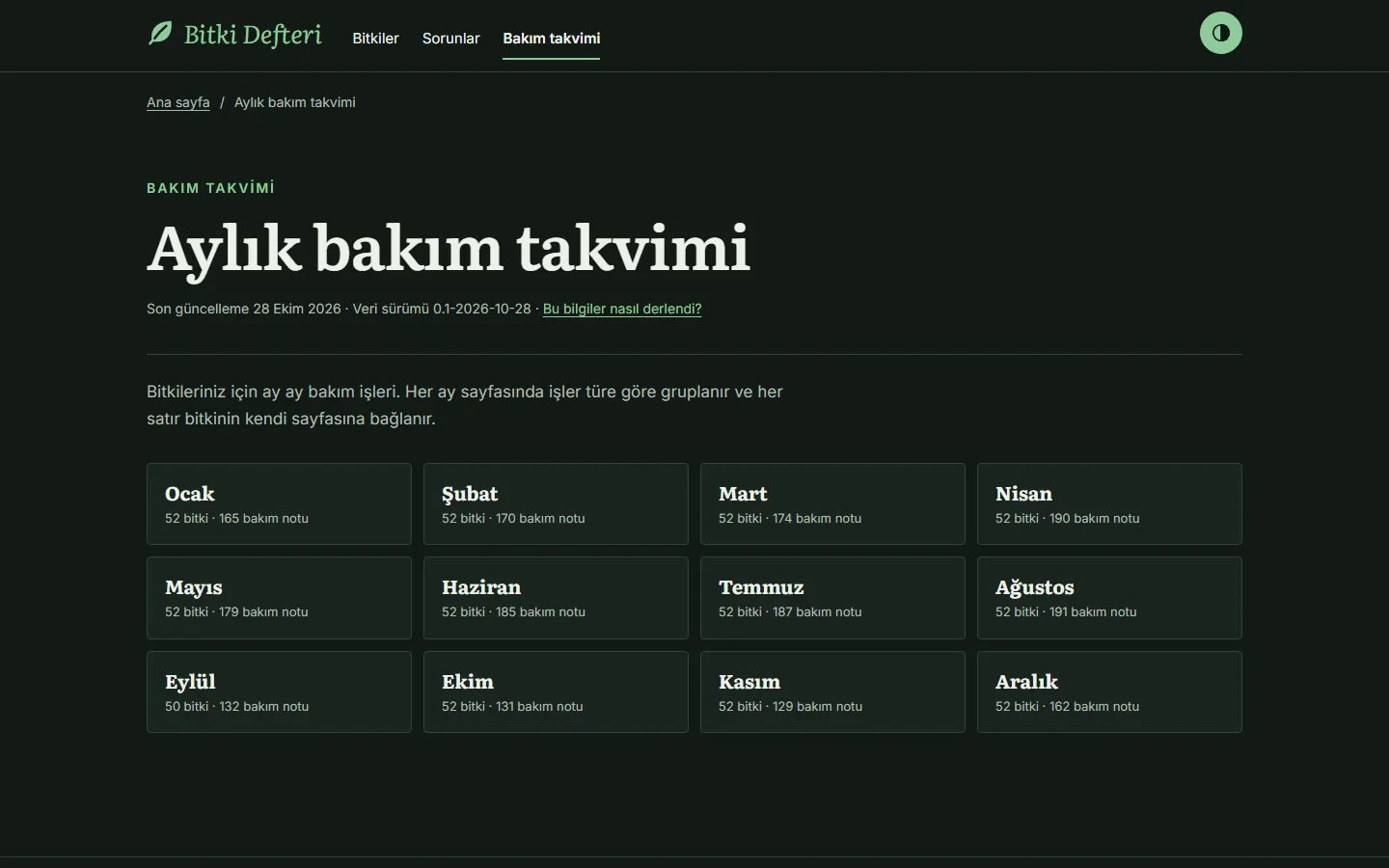Open the Nisan month card
This screenshot has height=868, width=1389.
click(1109, 504)
